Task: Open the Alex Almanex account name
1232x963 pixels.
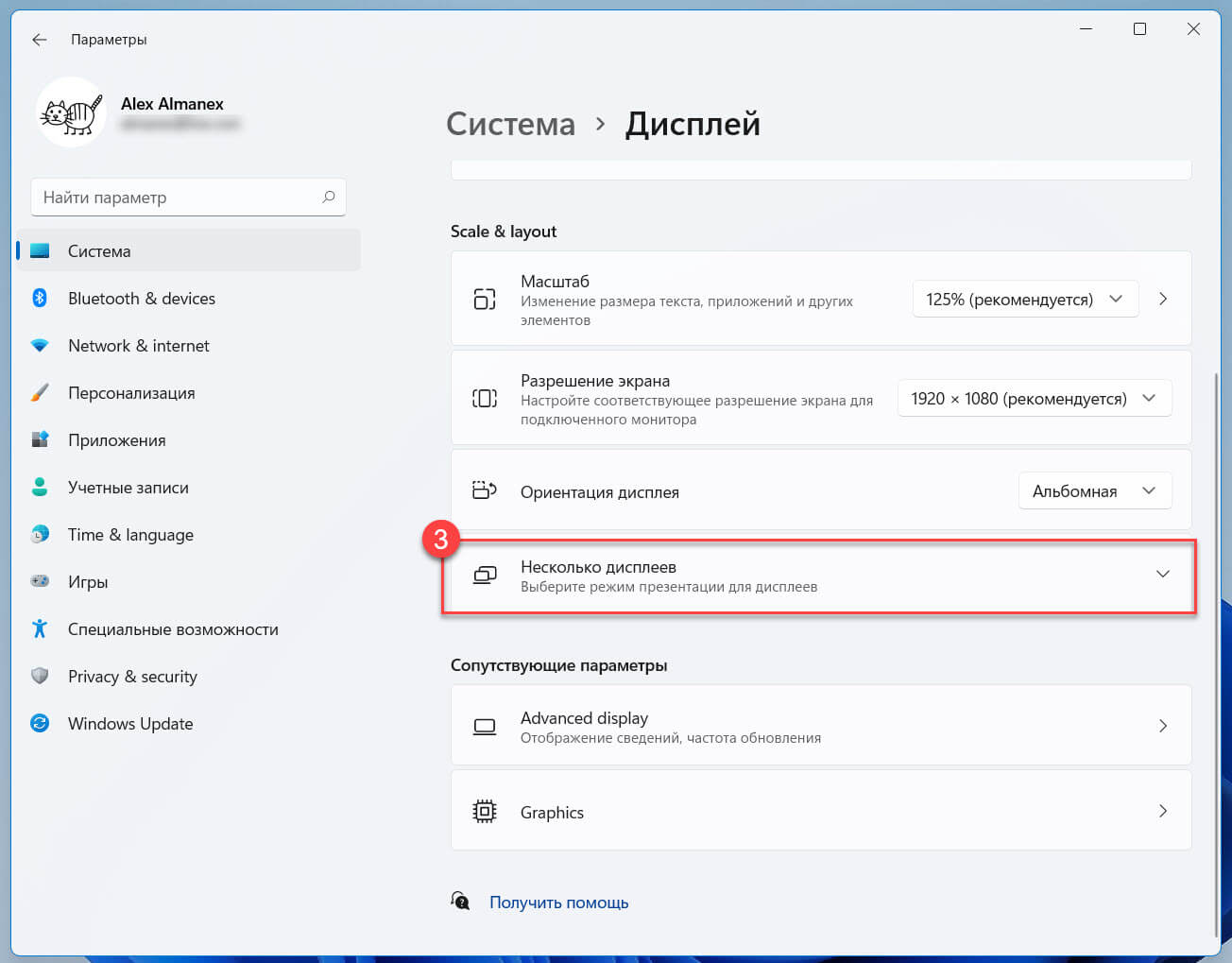Action: [x=172, y=104]
